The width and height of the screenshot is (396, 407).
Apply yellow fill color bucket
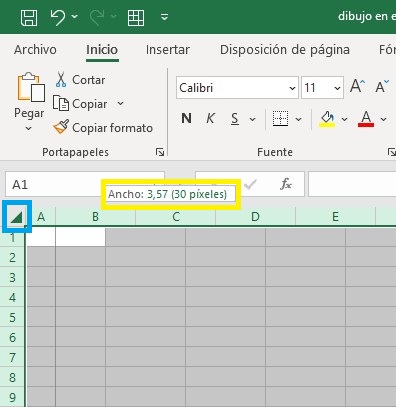[327, 119]
